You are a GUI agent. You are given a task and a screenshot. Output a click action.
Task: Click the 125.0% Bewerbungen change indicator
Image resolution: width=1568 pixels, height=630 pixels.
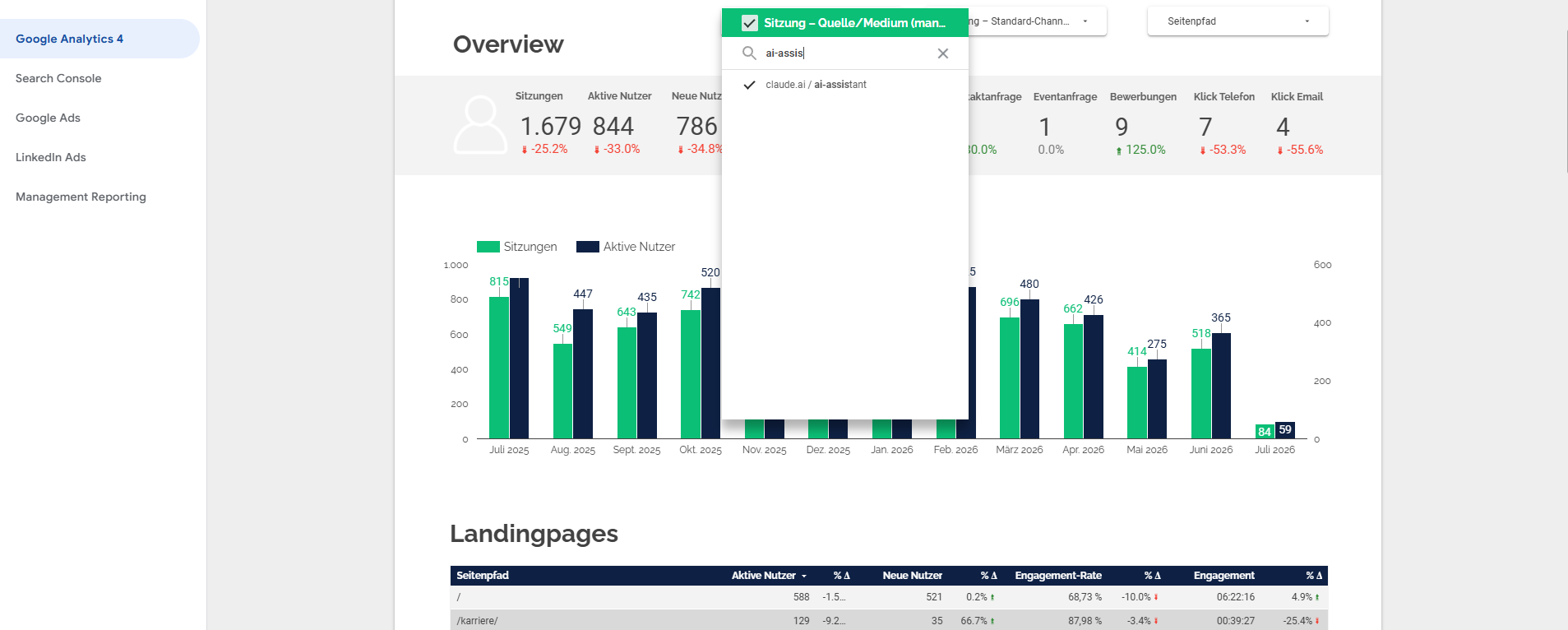click(1140, 150)
